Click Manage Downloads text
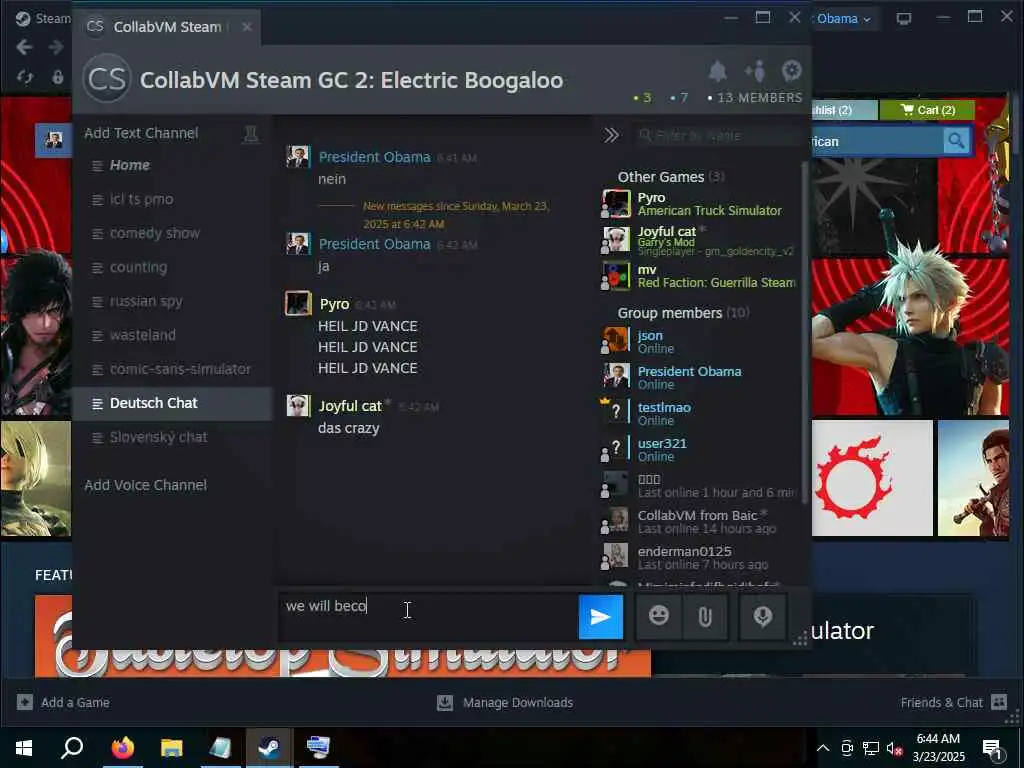This screenshot has height=768, width=1024. 518,702
